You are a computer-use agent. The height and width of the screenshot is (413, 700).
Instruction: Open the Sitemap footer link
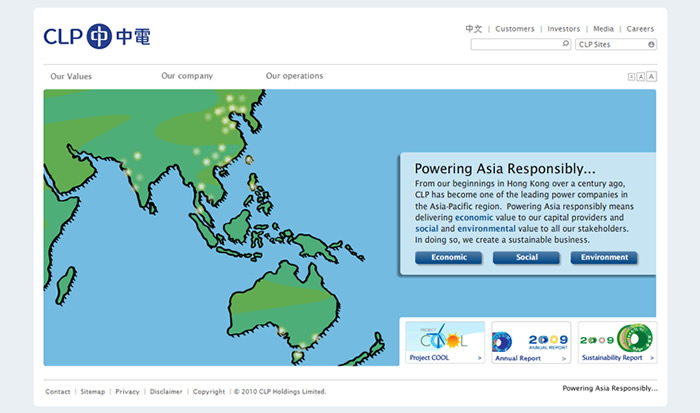click(x=92, y=391)
